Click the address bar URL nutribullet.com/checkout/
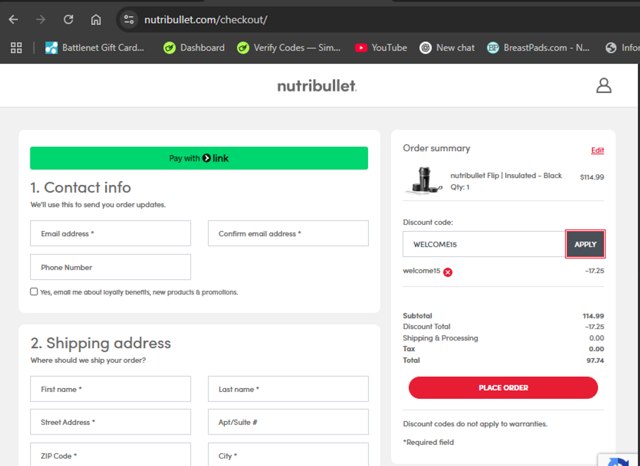 coord(206,20)
